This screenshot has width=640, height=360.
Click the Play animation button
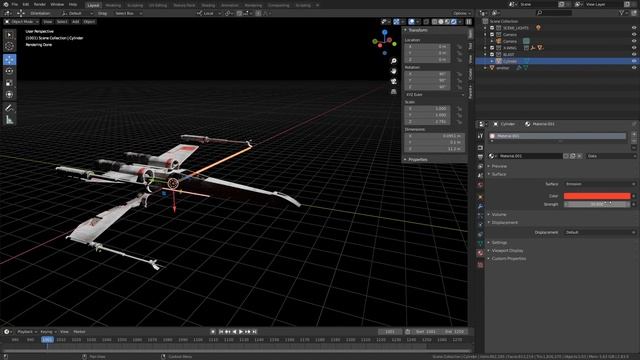pyautogui.click(x=241, y=332)
